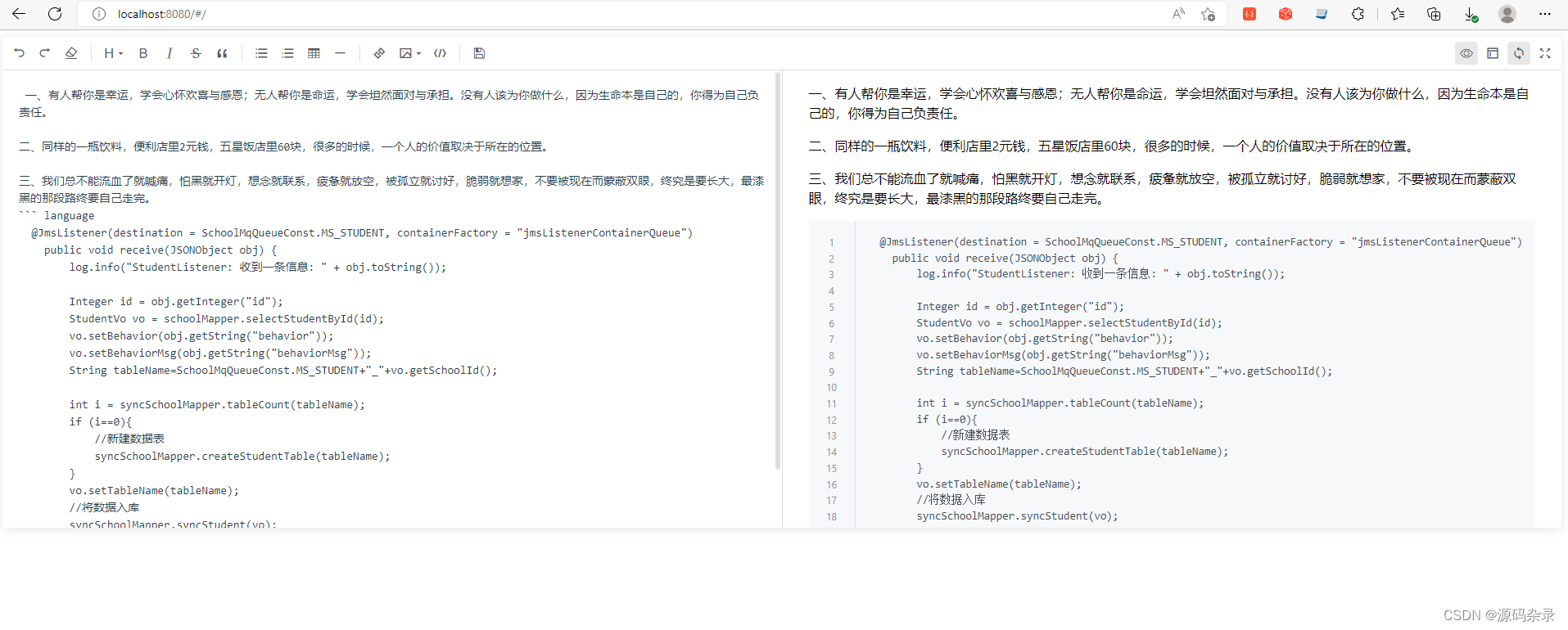
Task: Open the browser Favorites list
Action: click(x=1398, y=14)
